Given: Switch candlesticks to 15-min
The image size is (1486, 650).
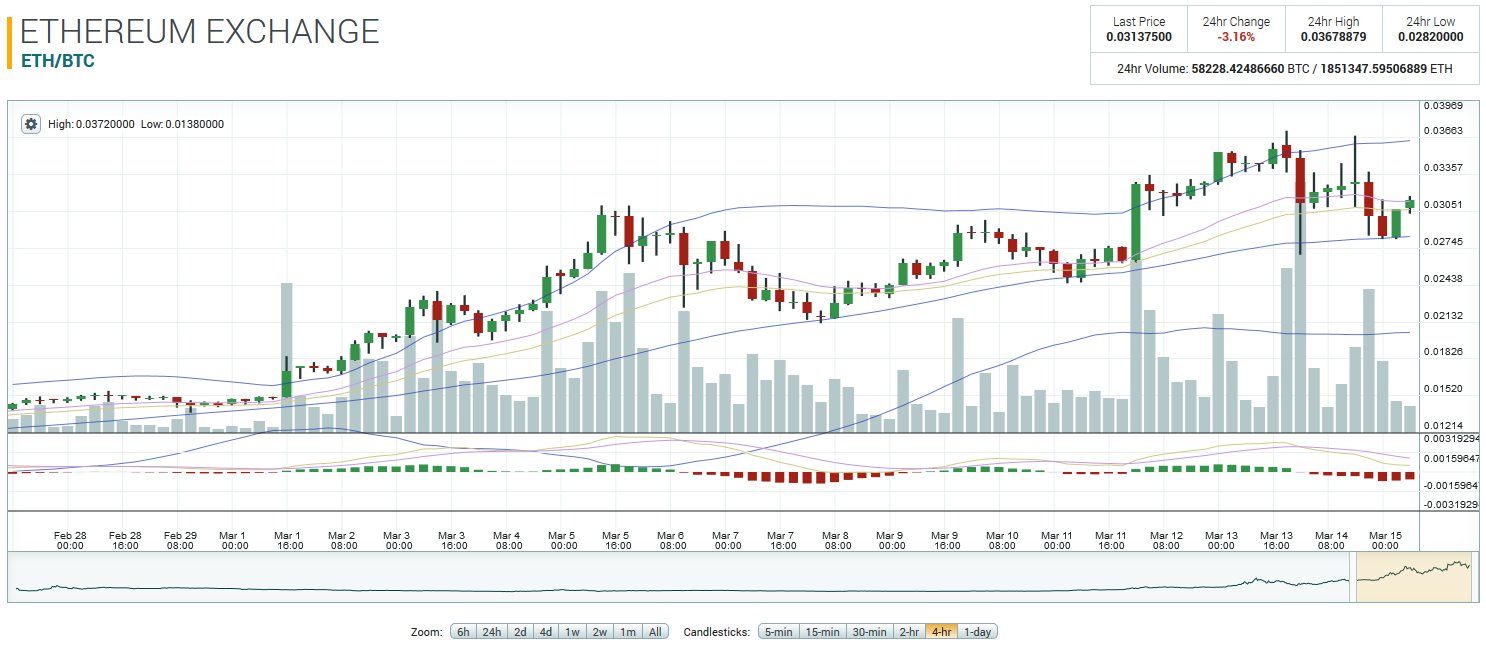Looking at the screenshot, I should 823,632.
